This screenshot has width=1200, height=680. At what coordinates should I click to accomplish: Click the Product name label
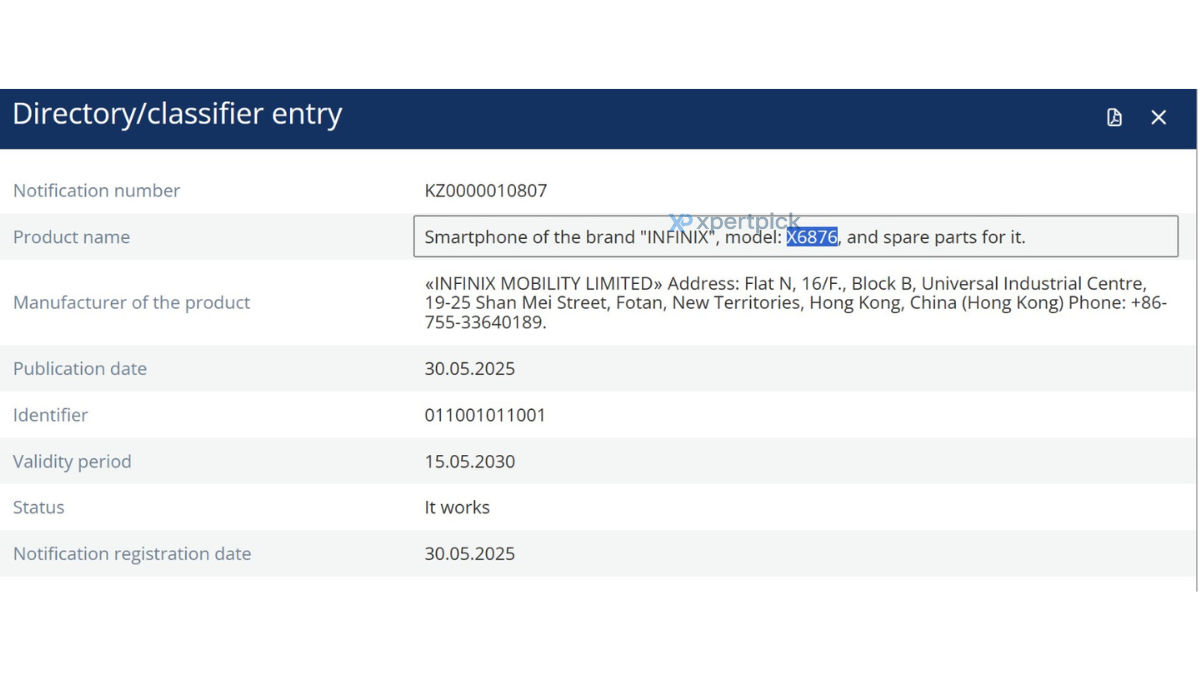72,237
